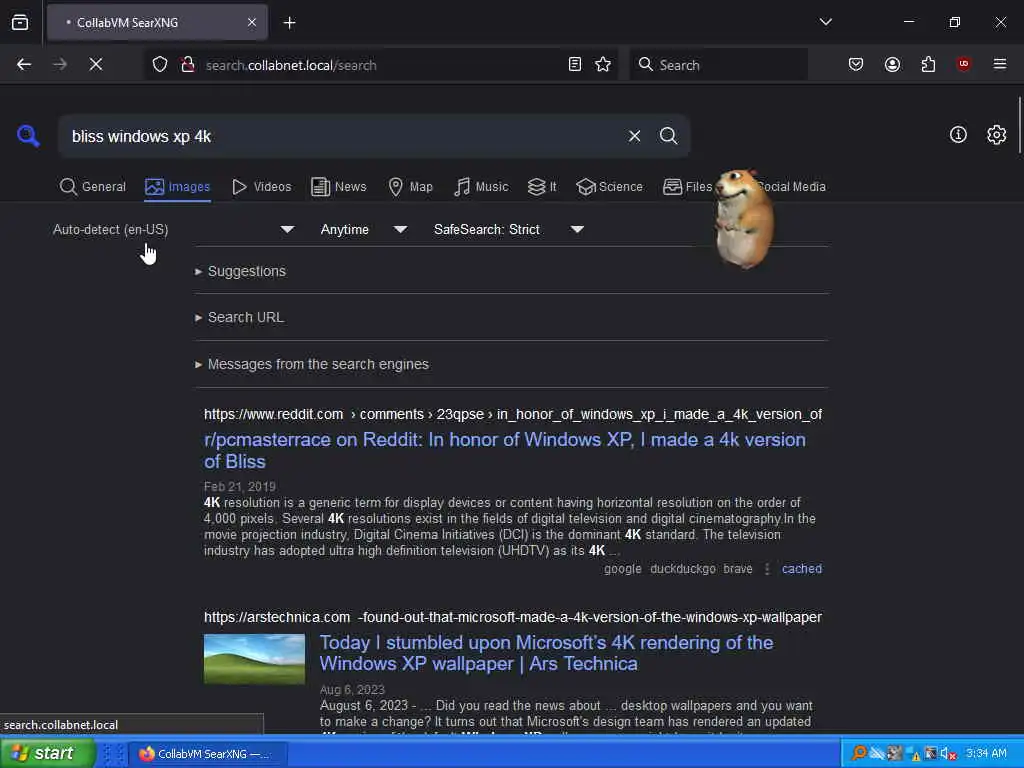
Task: Open site security padlock info
Action: tap(188, 65)
